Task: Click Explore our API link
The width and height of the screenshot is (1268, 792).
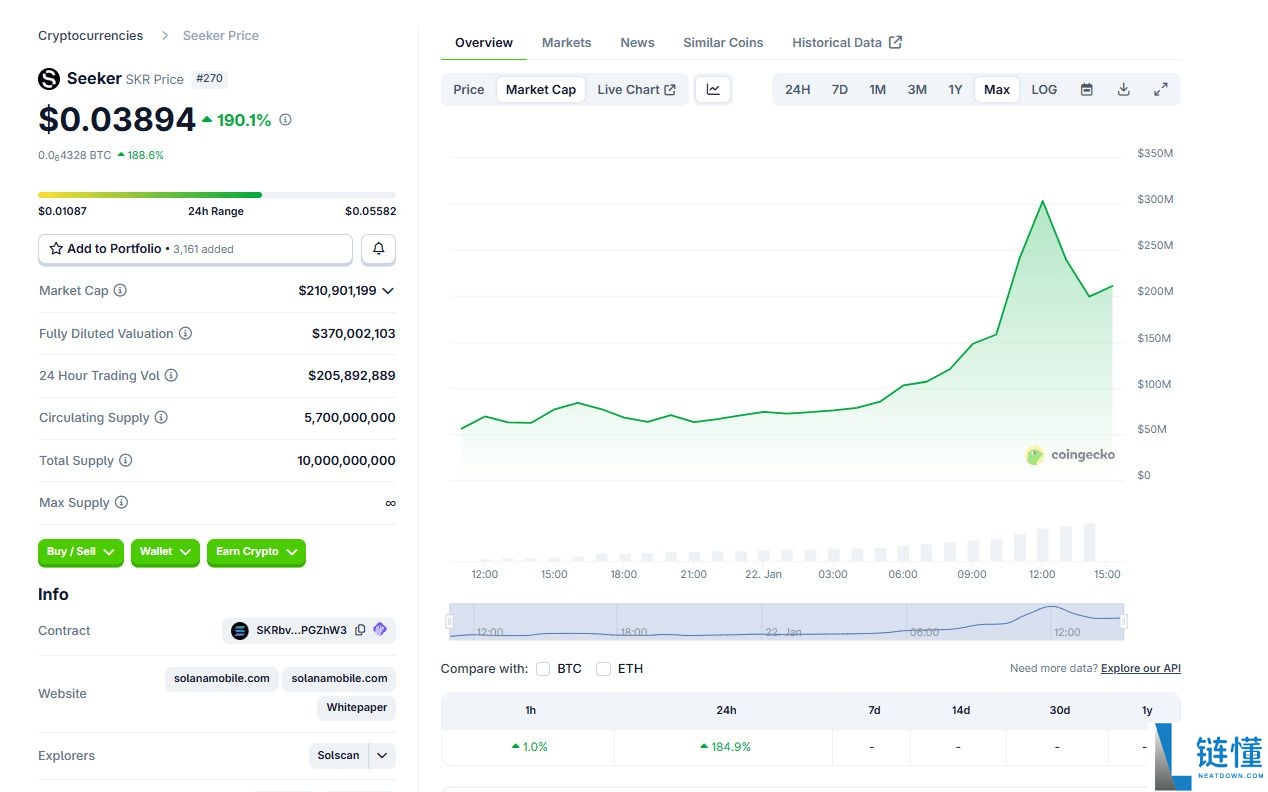Action: click(x=1141, y=669)
